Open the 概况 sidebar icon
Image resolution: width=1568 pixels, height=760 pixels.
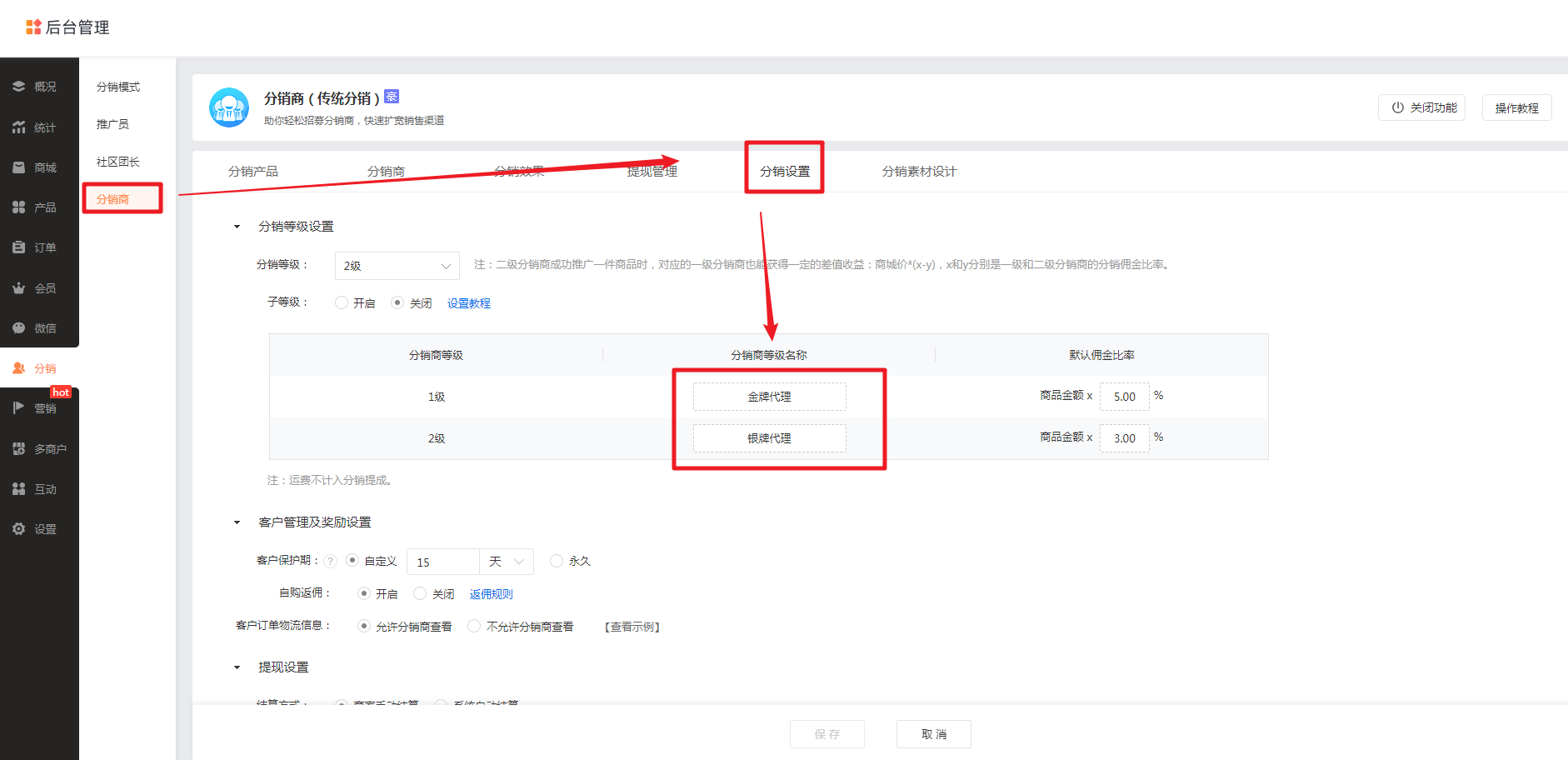18,87
